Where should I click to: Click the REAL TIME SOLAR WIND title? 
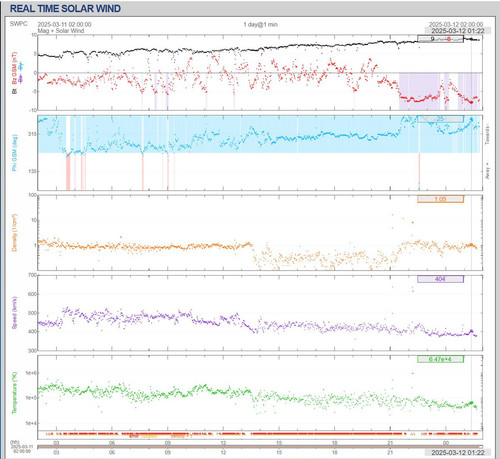point(65,8)
